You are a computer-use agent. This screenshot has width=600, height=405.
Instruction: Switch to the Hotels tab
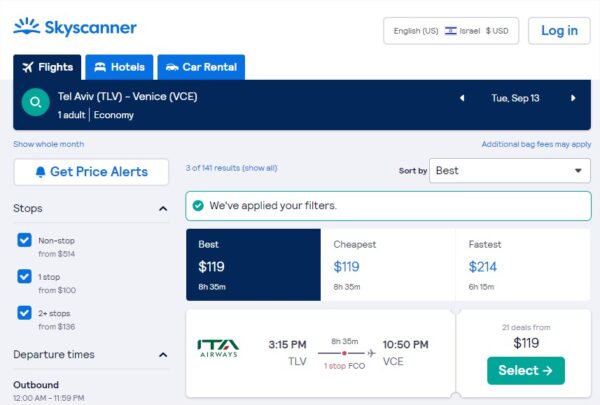tap(119, 67)
